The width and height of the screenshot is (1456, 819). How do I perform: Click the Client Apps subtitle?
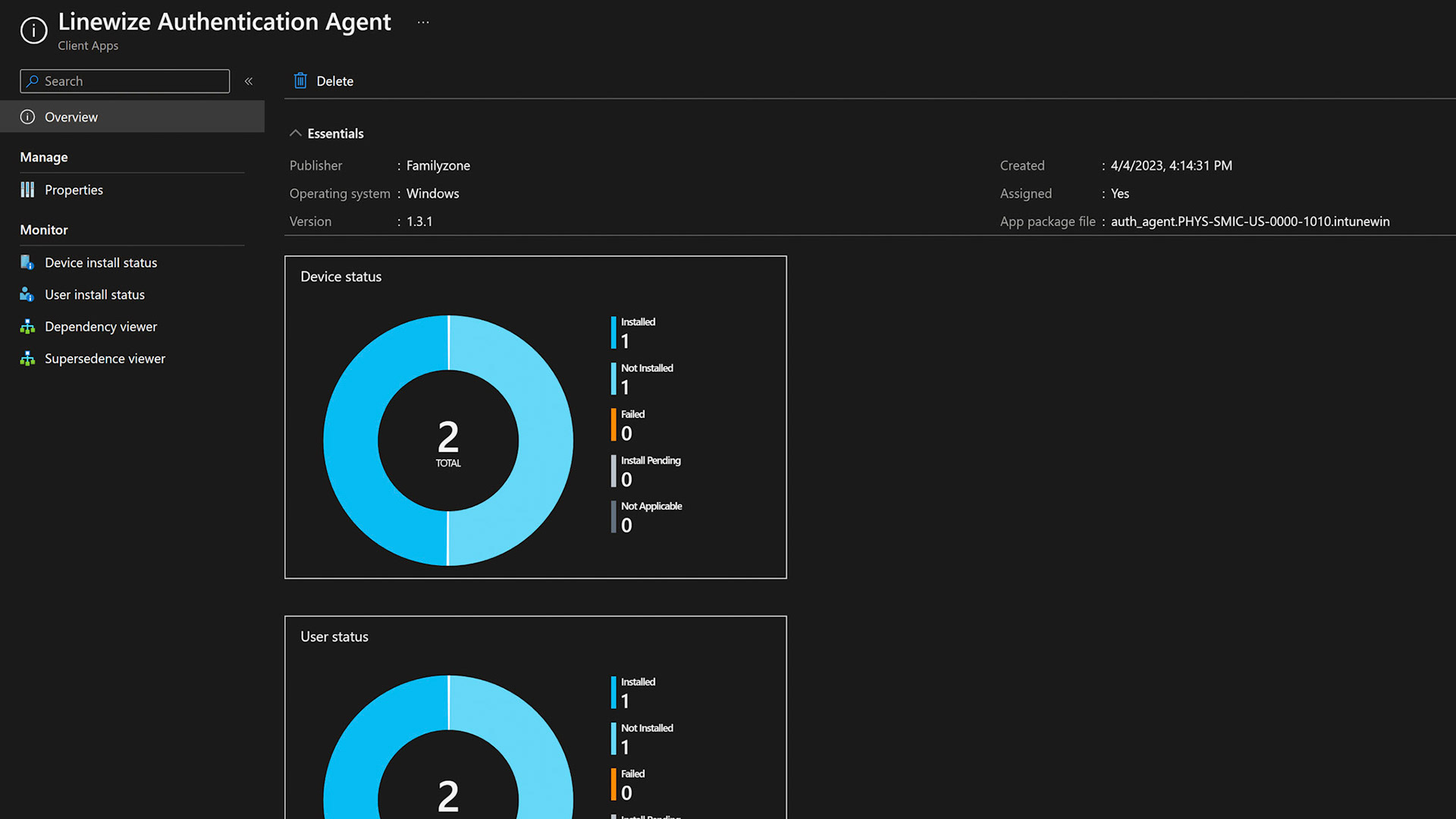pos(88,45)
